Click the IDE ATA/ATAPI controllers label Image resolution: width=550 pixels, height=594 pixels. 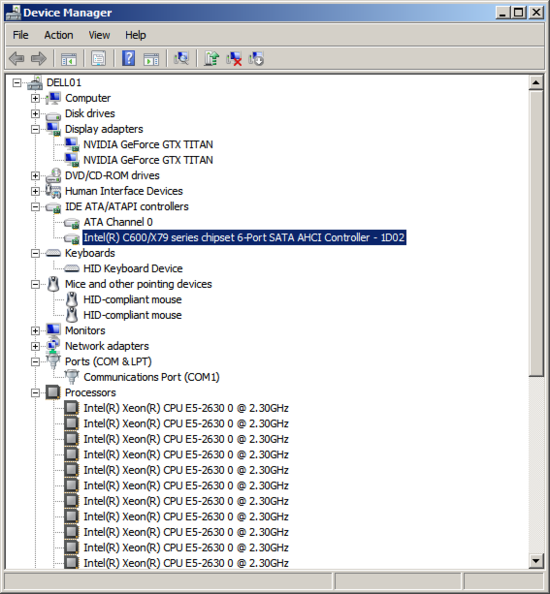tap(127, 206)
